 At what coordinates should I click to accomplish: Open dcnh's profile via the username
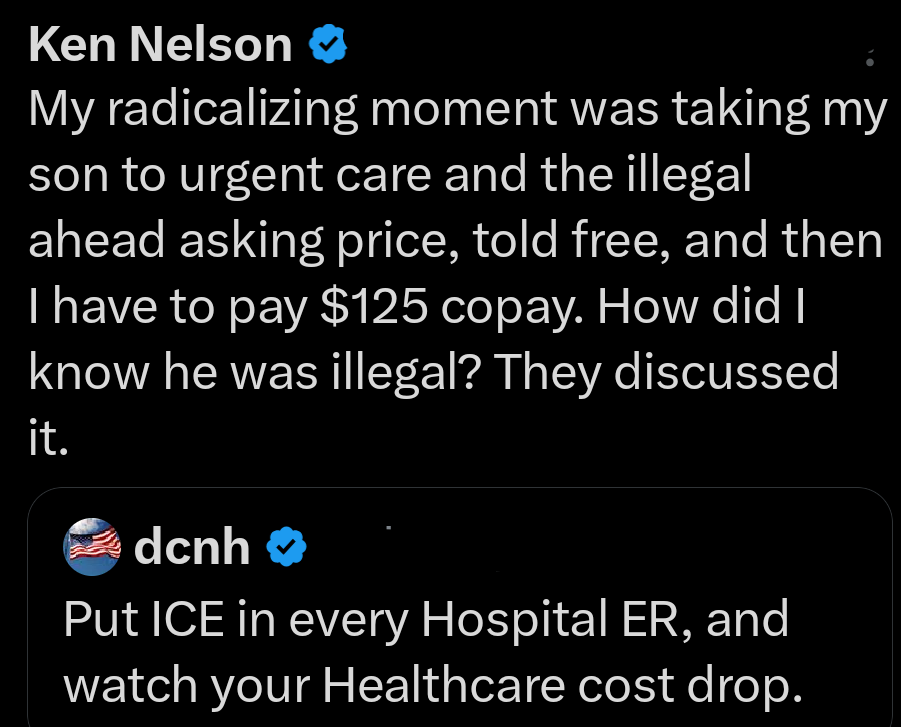pos(192,546)
